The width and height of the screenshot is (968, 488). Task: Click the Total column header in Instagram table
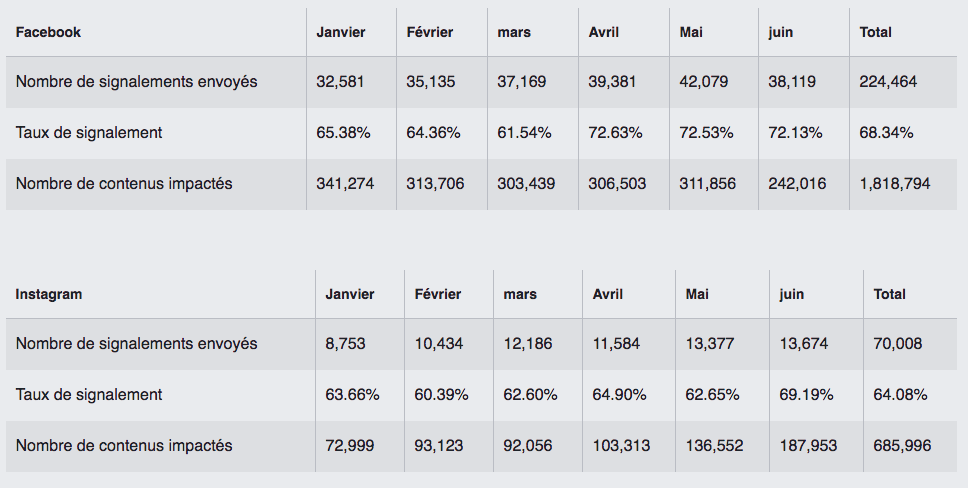click(x=890, y=294)
